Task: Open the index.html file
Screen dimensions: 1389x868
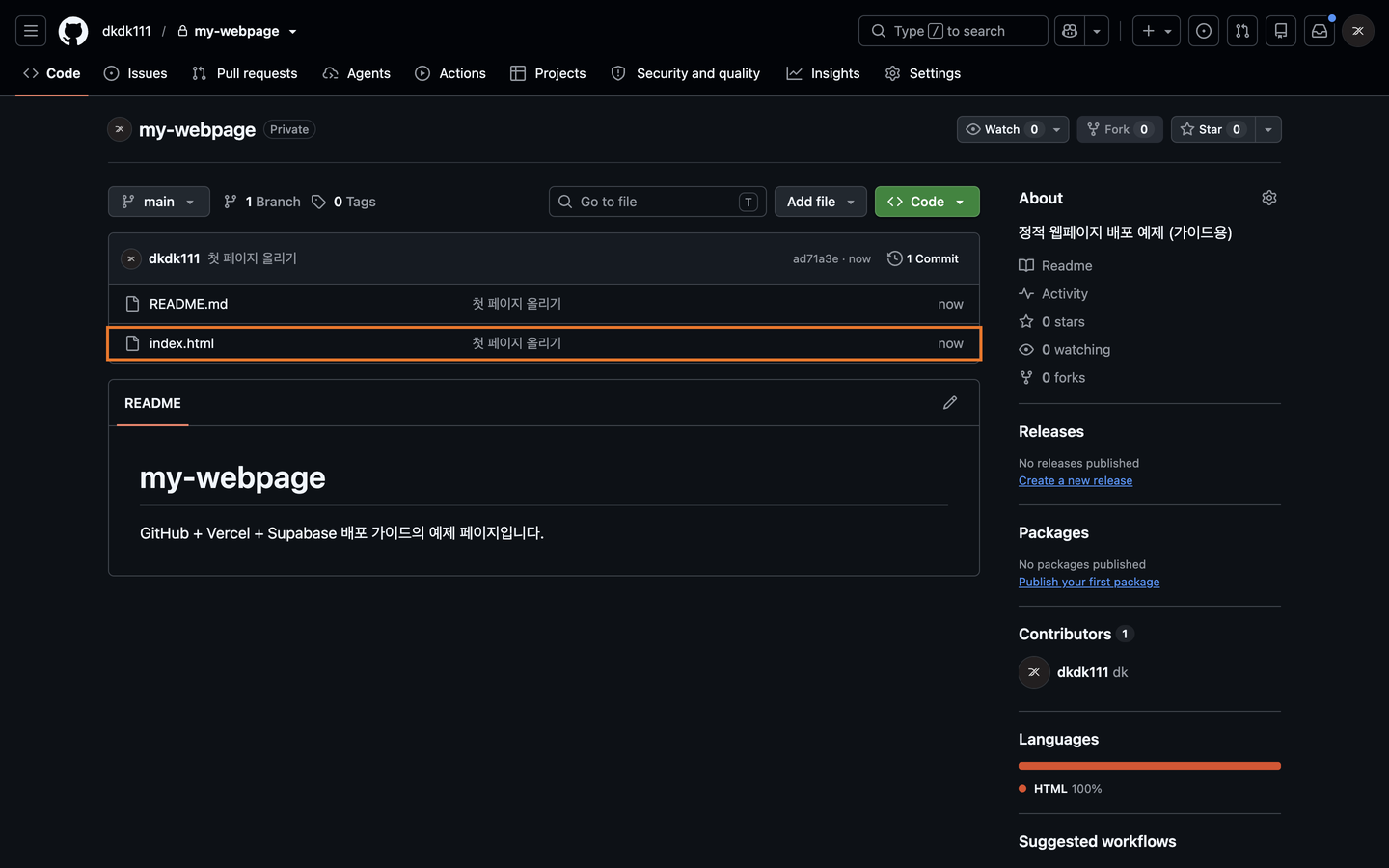Action: [181, 343]
